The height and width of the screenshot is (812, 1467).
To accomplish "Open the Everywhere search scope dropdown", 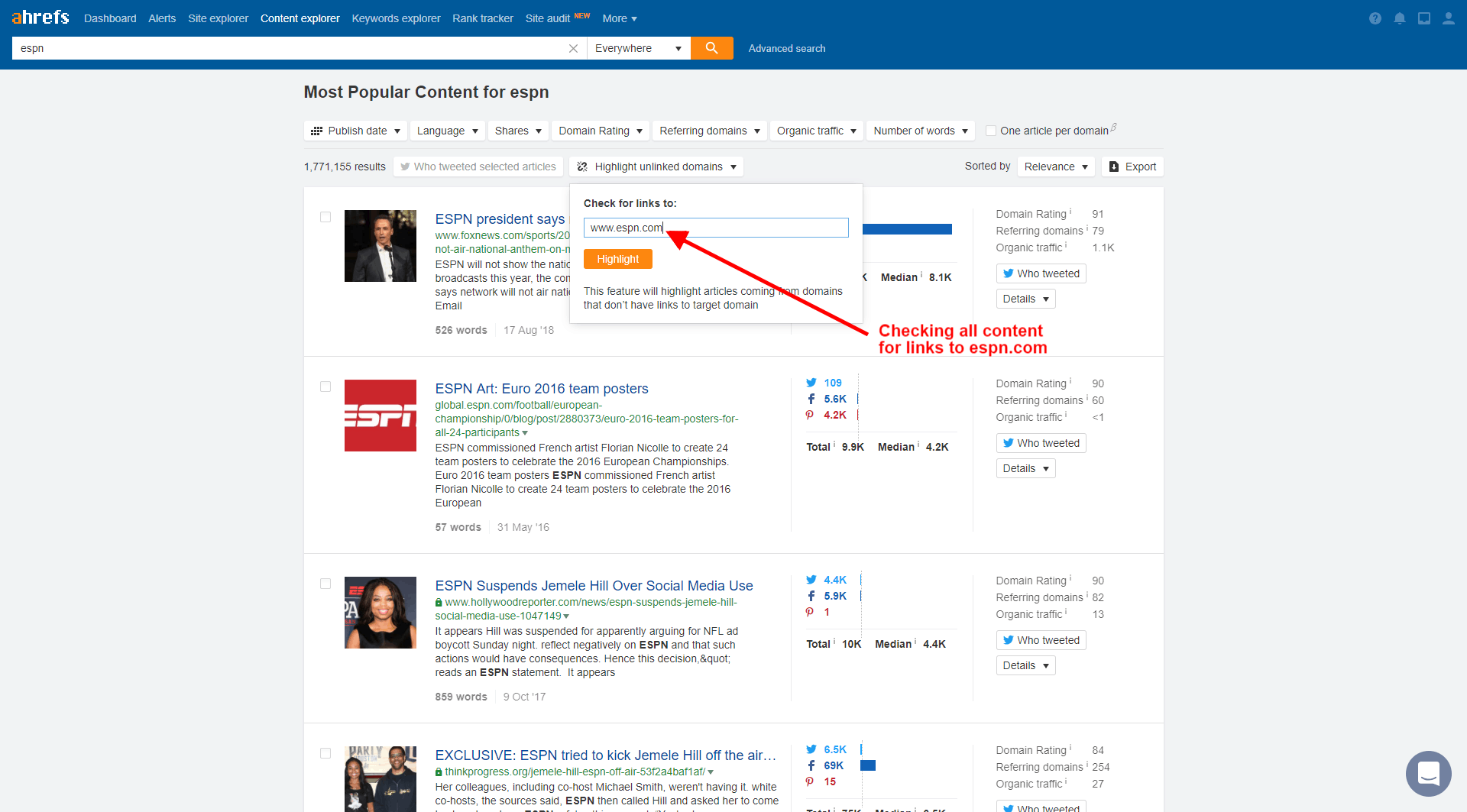I will tap(638, 48).
